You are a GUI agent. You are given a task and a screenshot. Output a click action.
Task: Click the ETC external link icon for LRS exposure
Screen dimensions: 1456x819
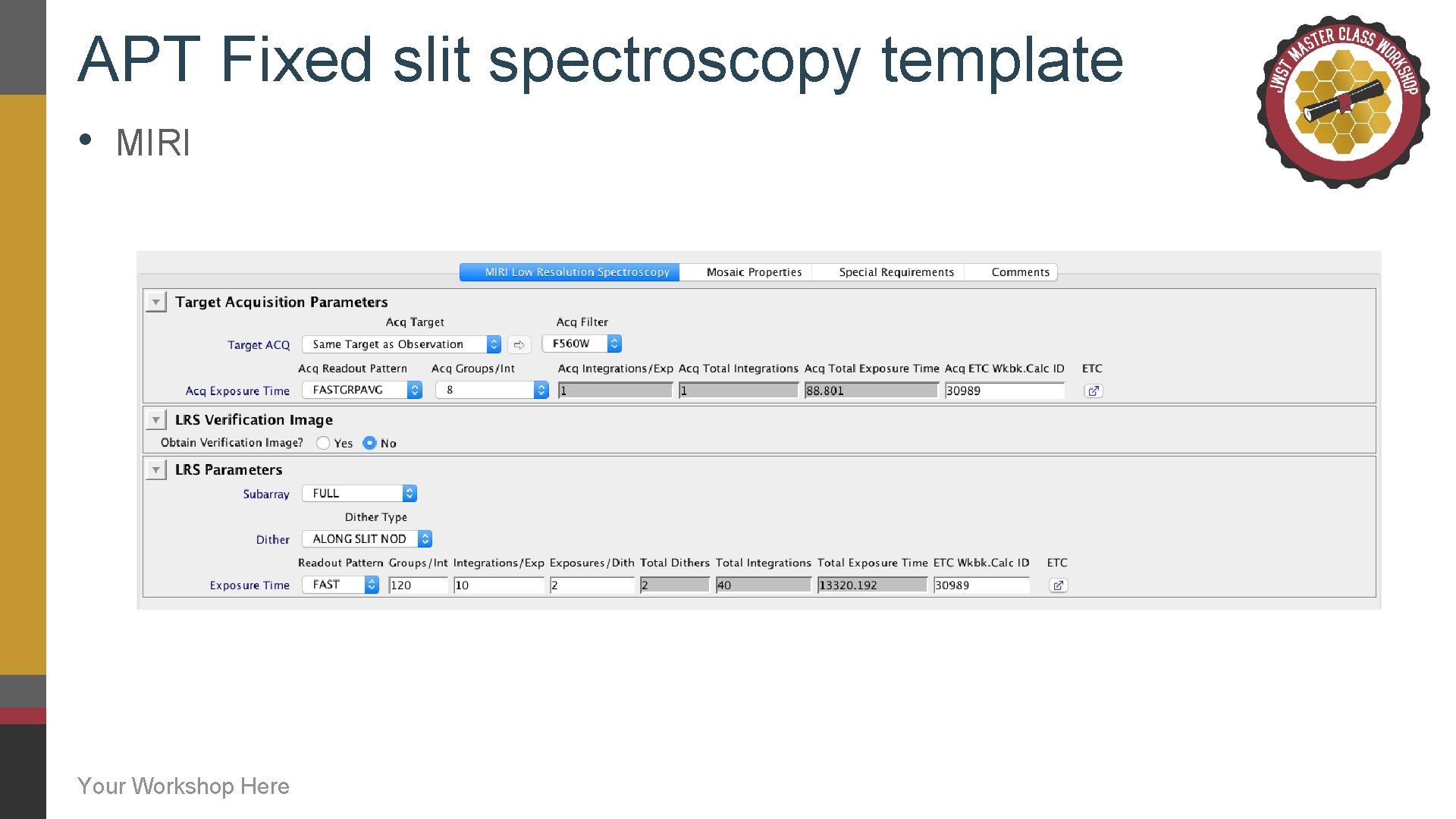pyautogui.click(x=1060, y=584)
